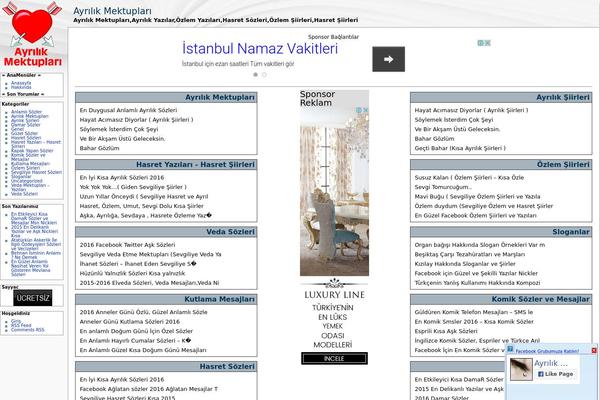Open the Comments RSS link
This screenshot has width=600, height=400.
coord(28,330)
